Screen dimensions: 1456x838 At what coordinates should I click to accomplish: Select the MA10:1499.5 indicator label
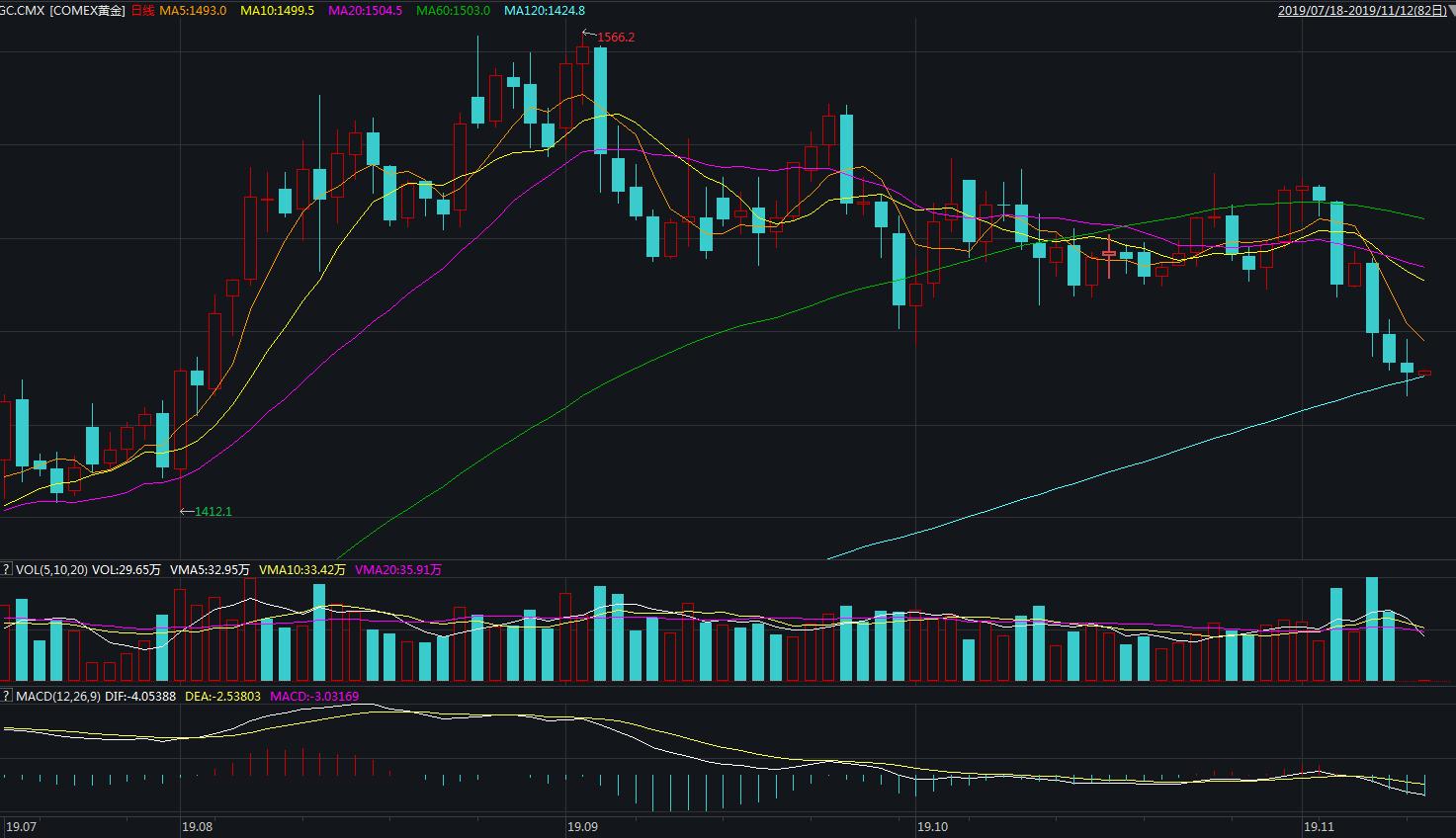click(278, 10)
